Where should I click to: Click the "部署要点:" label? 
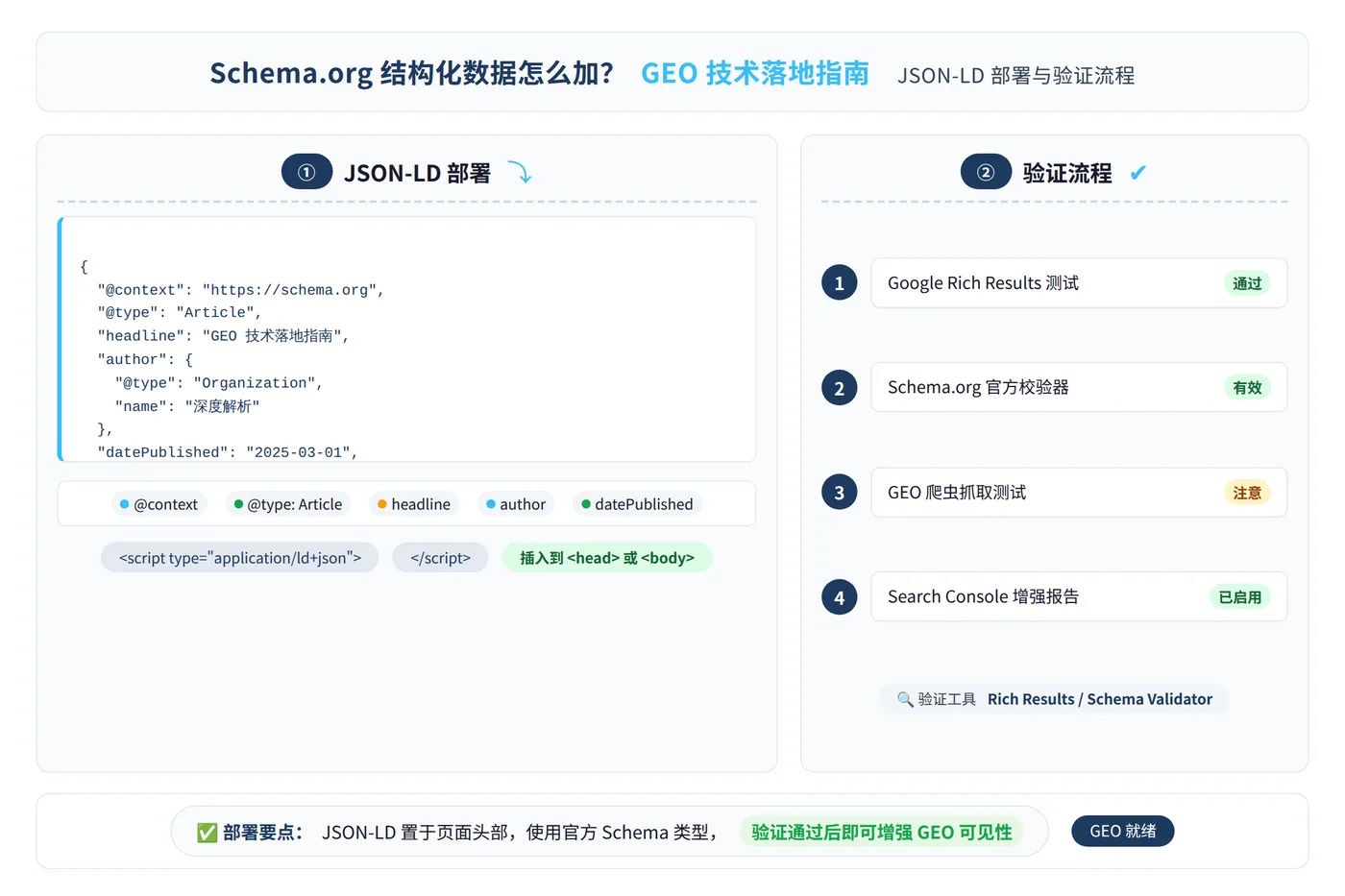click(x=262, y=833)
